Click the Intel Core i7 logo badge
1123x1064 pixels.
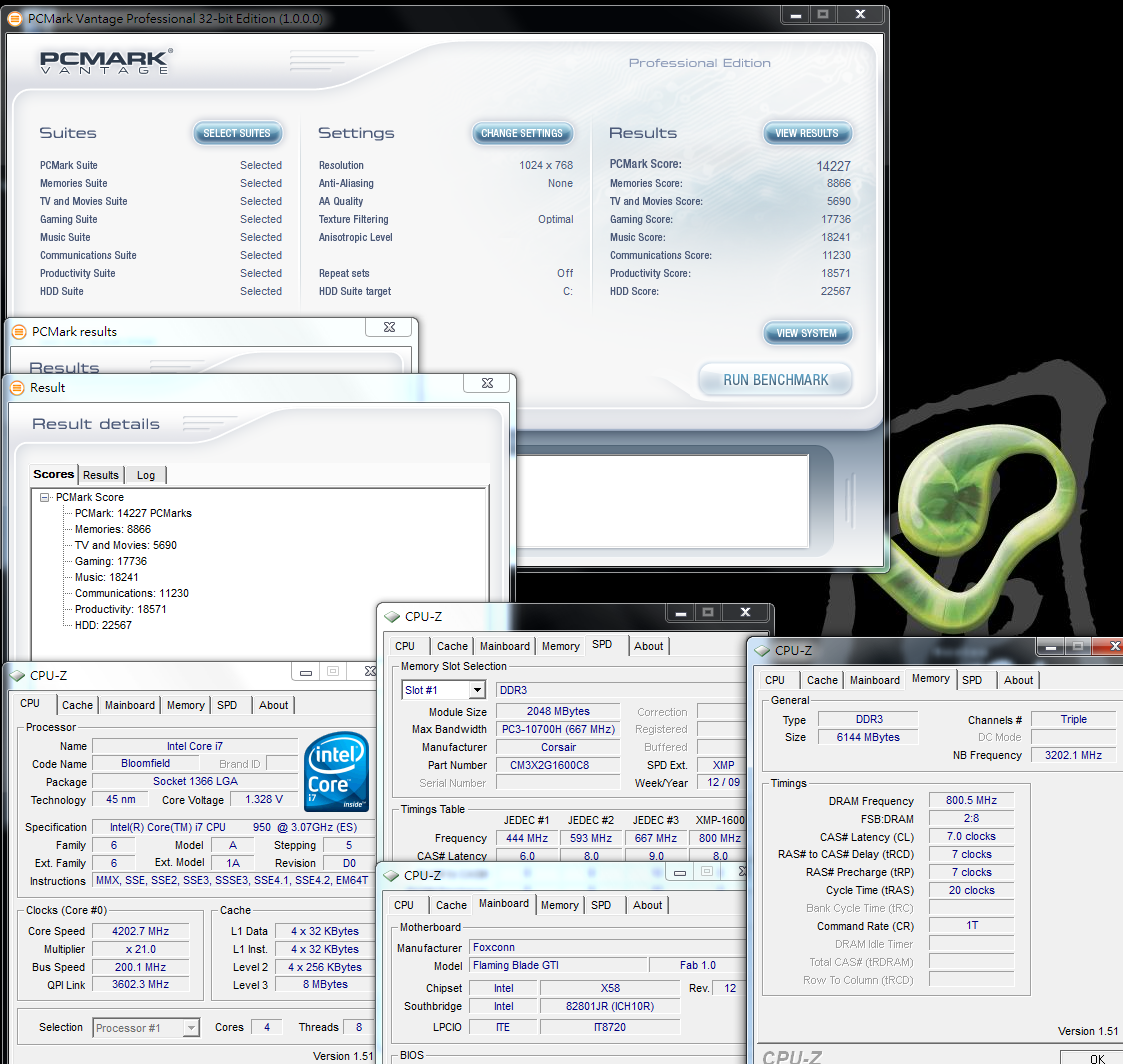click(x=336, y=771)
